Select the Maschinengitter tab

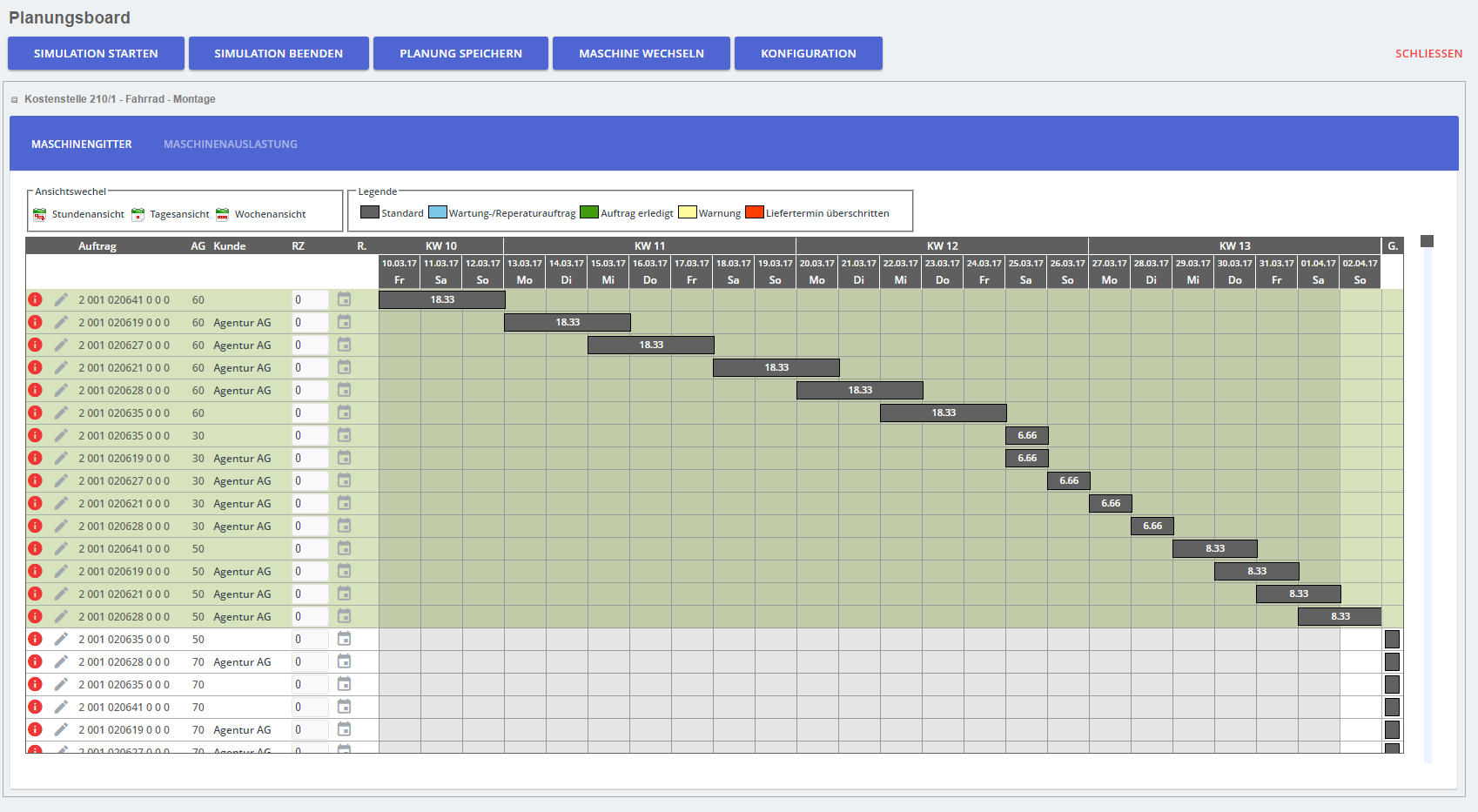click(x=82, y=144)
